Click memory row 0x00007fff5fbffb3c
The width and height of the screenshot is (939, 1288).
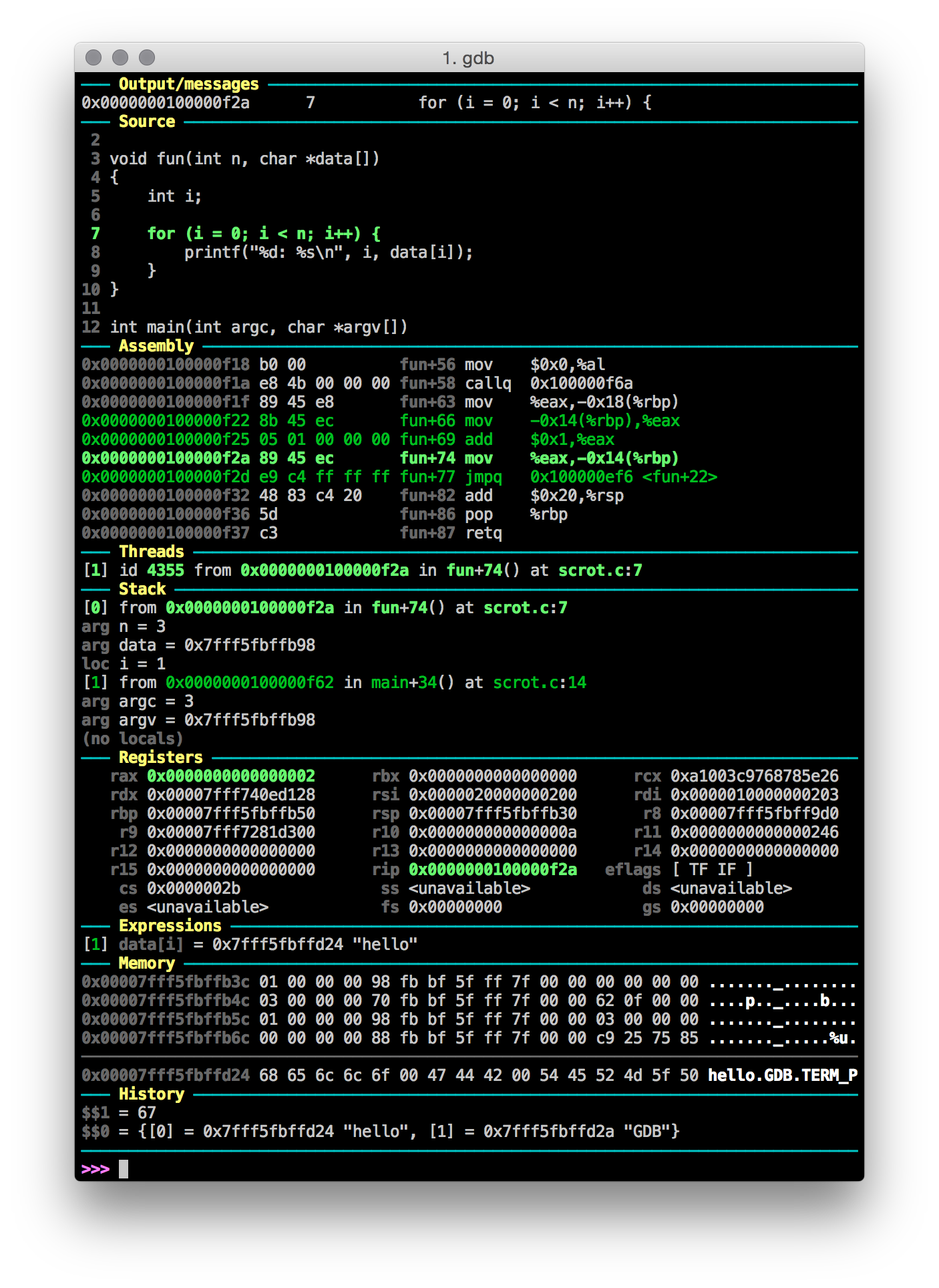point(469,982)
